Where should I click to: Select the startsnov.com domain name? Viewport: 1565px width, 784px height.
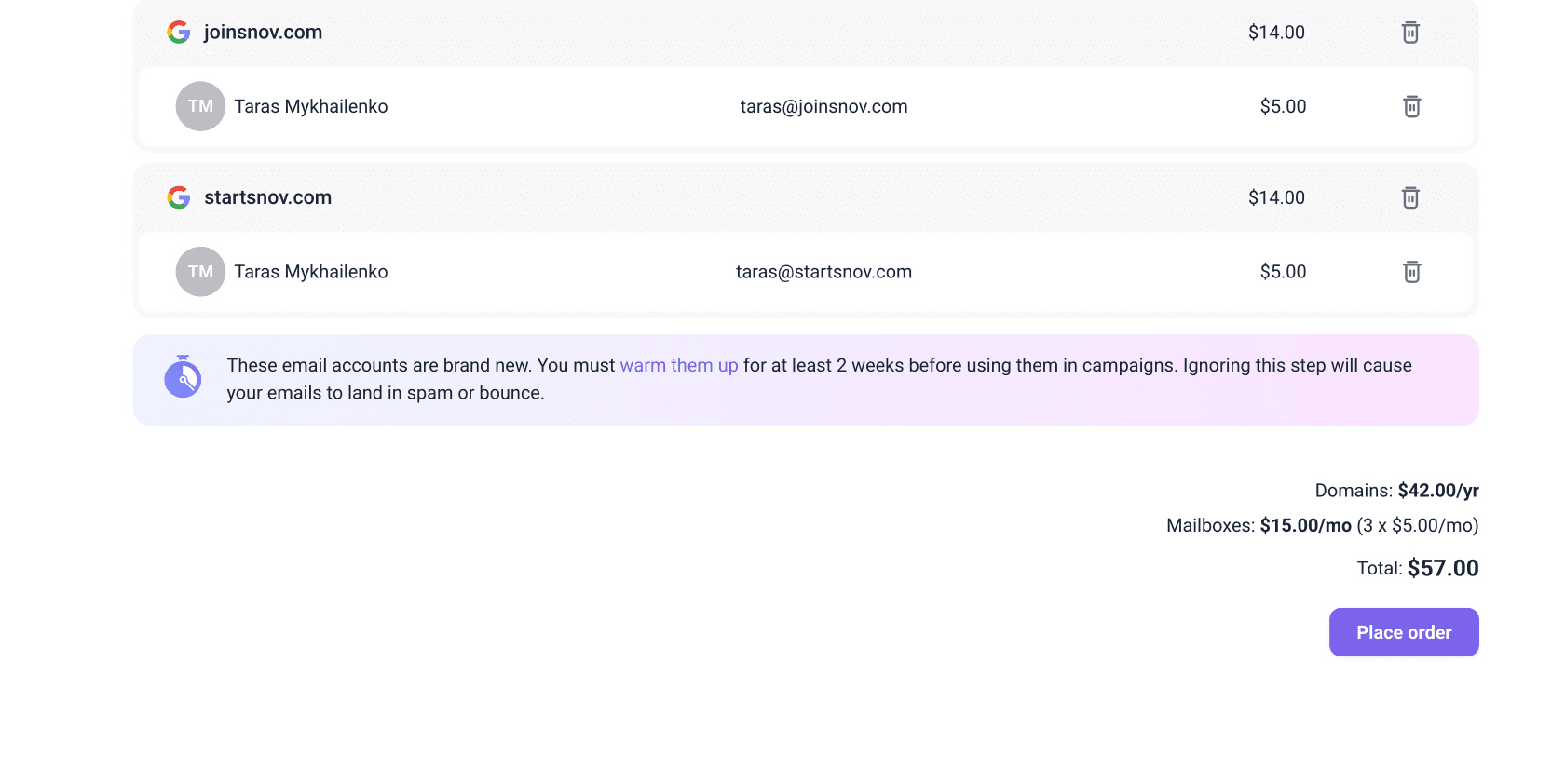tap(267, 197)
